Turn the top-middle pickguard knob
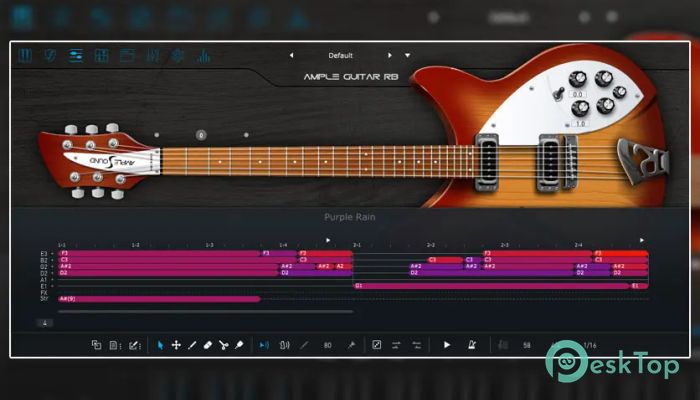Viewport: 700px width, 400px height. (604, 79)
